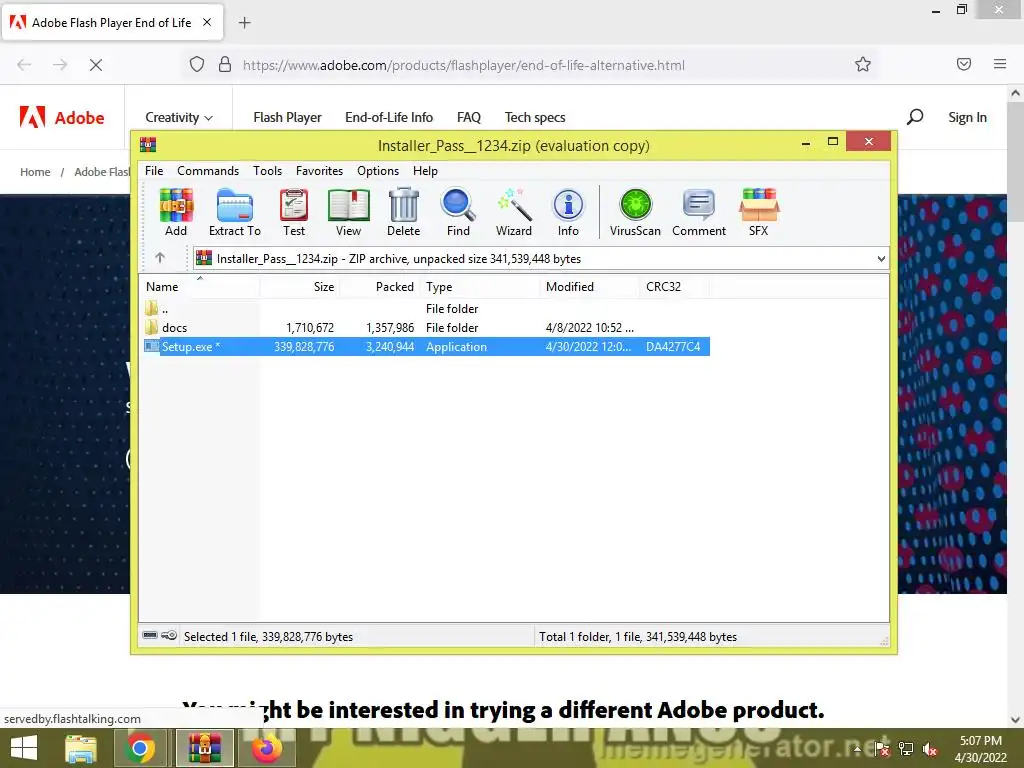Open the Pocket save icon in Firefox
1024x768 pixels.
(x=964, y=64)
